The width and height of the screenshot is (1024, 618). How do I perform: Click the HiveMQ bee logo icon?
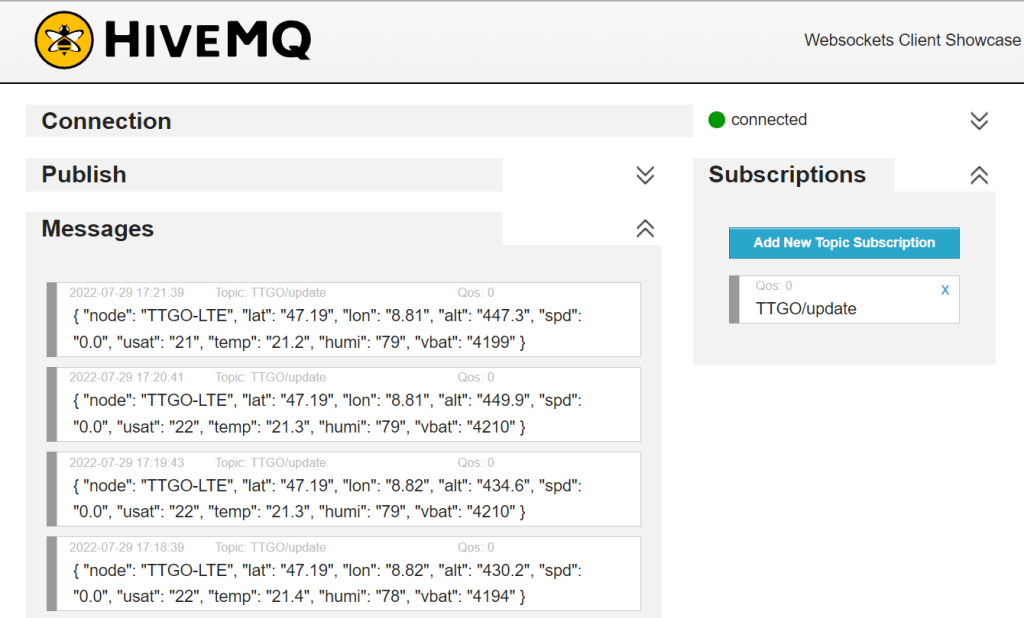65,40
